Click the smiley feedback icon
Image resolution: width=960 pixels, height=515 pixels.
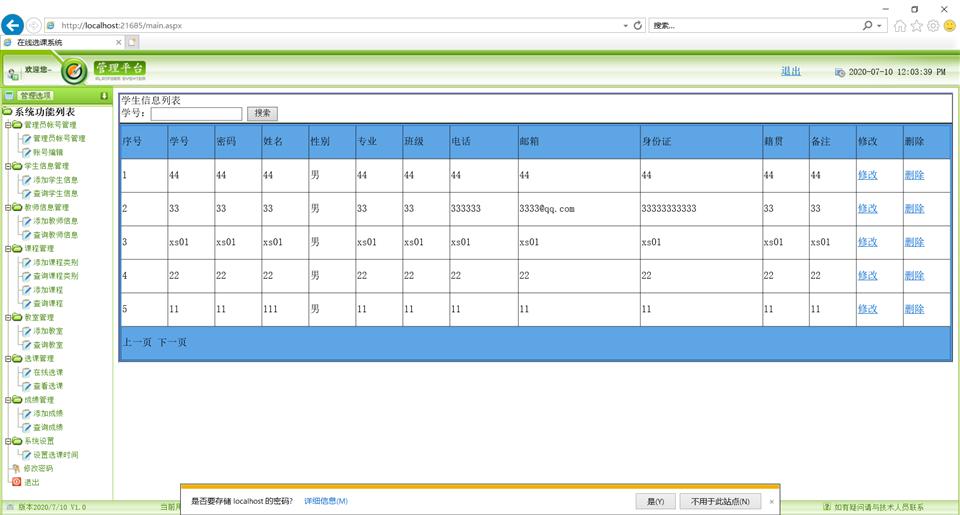[949, 26]
